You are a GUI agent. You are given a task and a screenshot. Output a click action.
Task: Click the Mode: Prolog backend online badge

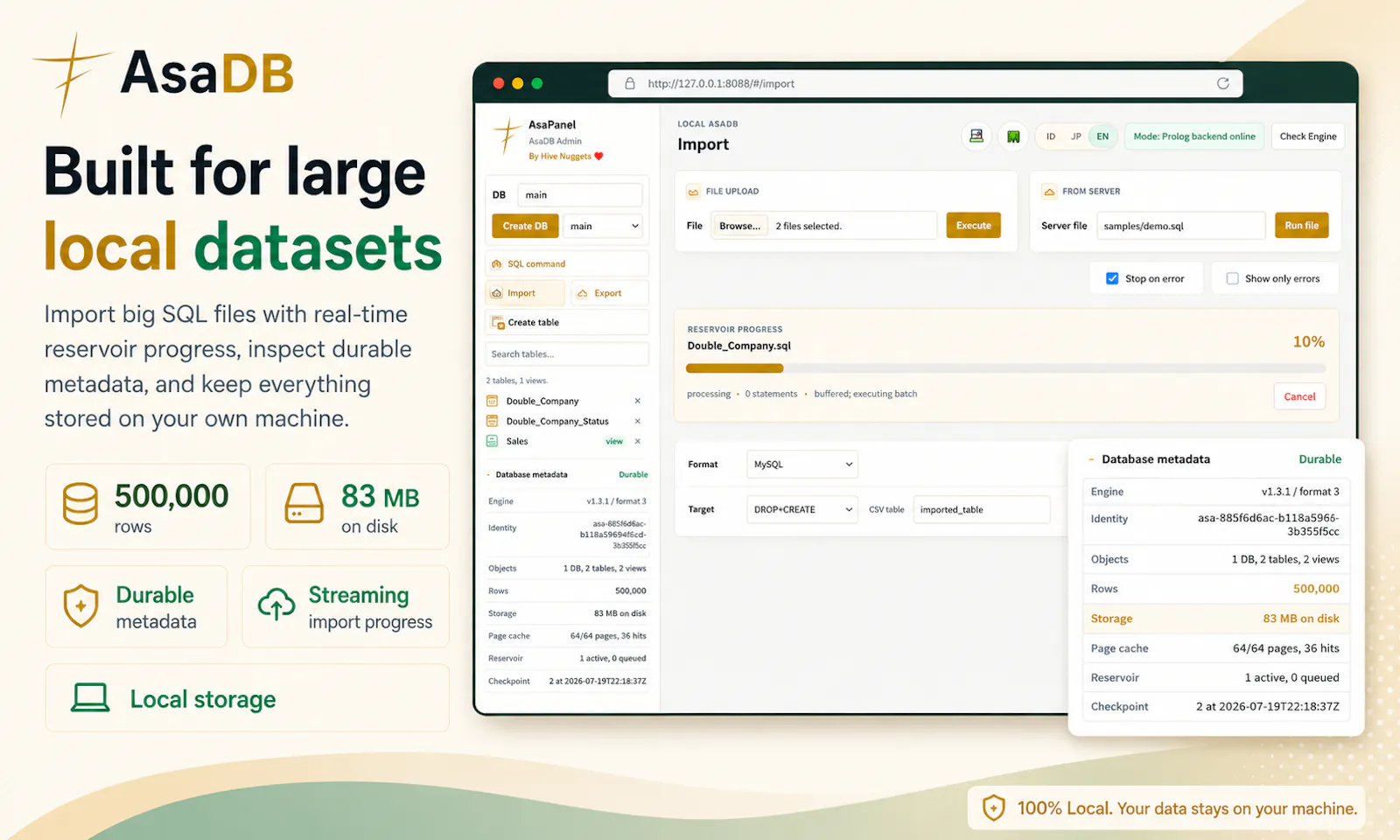tap(1193, 136)
